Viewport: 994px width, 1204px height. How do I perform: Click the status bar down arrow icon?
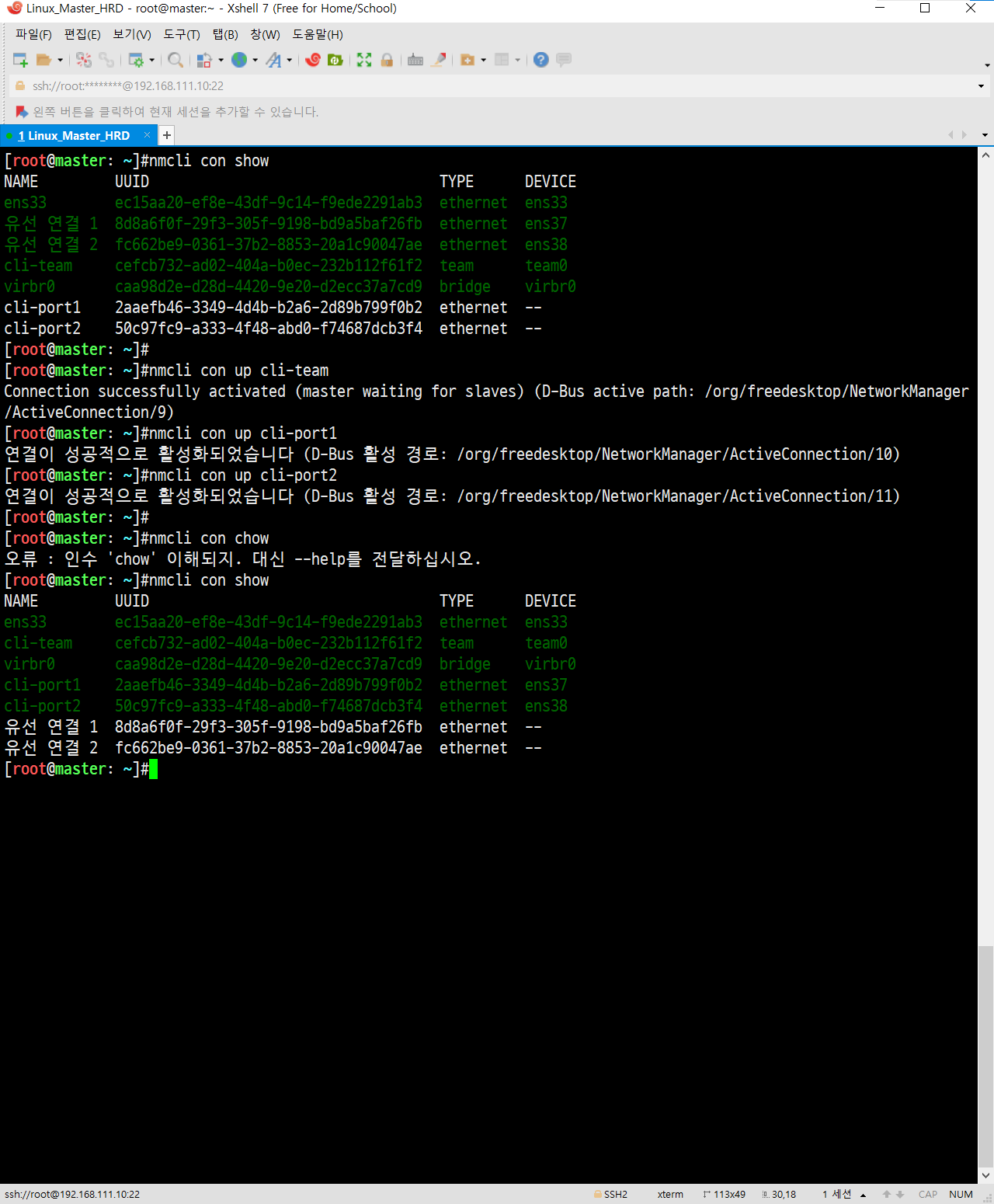coord(900,1195)
